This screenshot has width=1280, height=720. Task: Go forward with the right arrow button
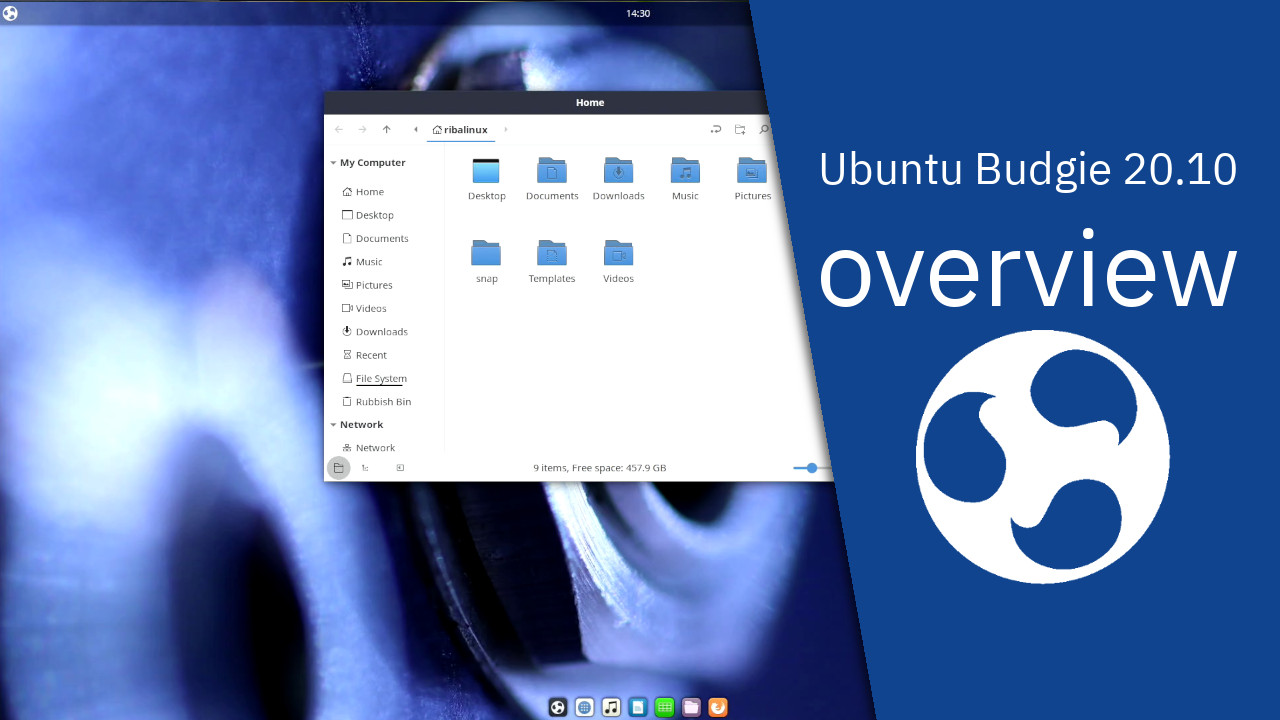point(362,130)
